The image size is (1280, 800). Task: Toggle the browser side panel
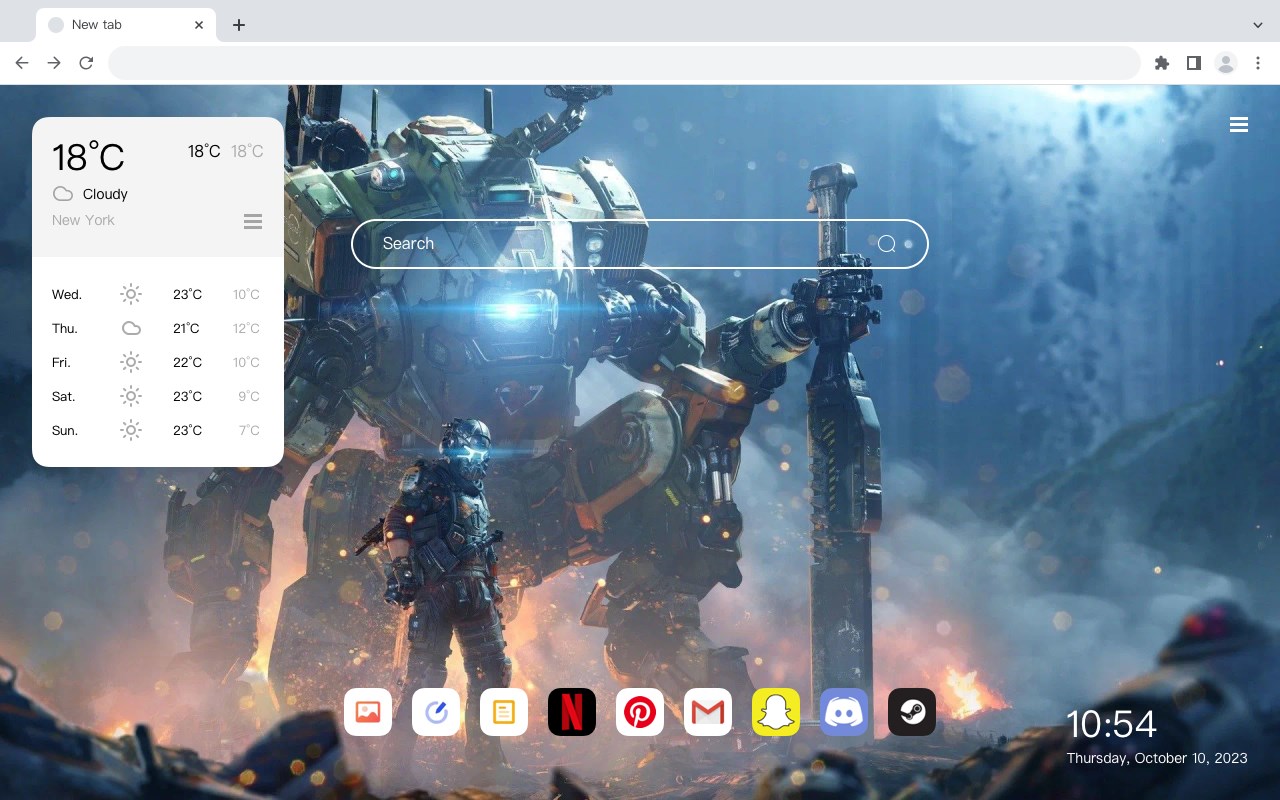[x=1193, y=63]
